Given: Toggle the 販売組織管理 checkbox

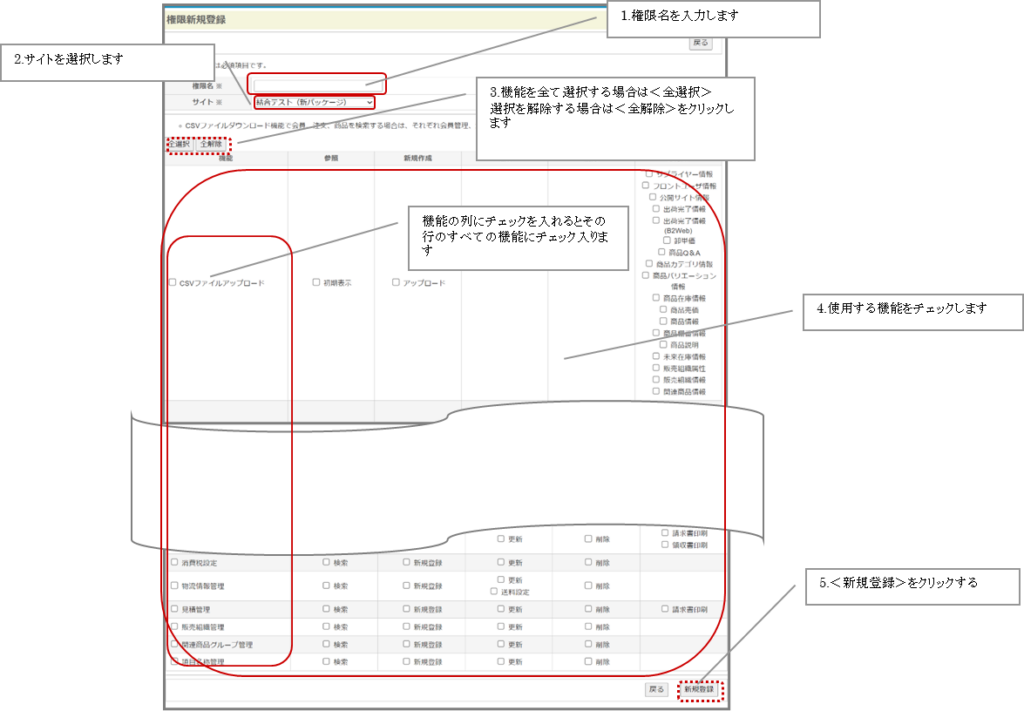Looking at the screenshot, I should click(x=173, y=626).
